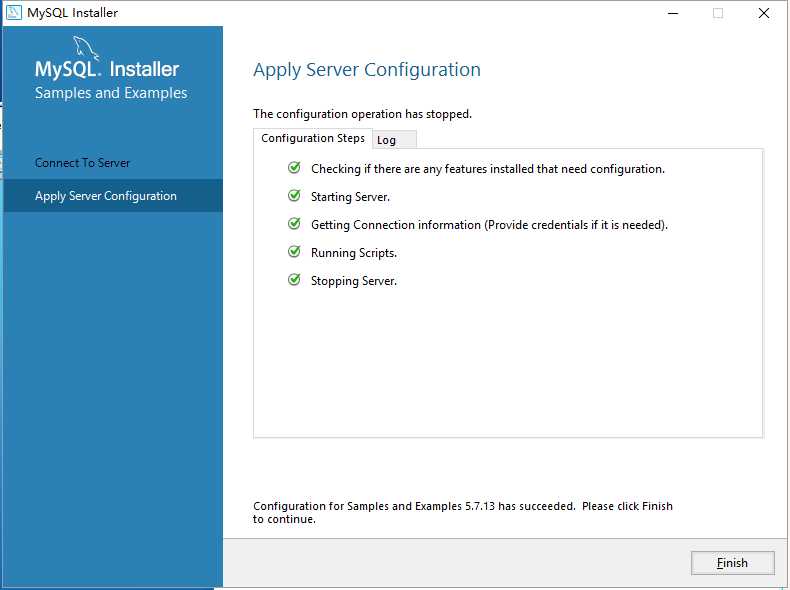Switch to the Log tab
Screen dimensions: 790x590
[x=394, y=140]
